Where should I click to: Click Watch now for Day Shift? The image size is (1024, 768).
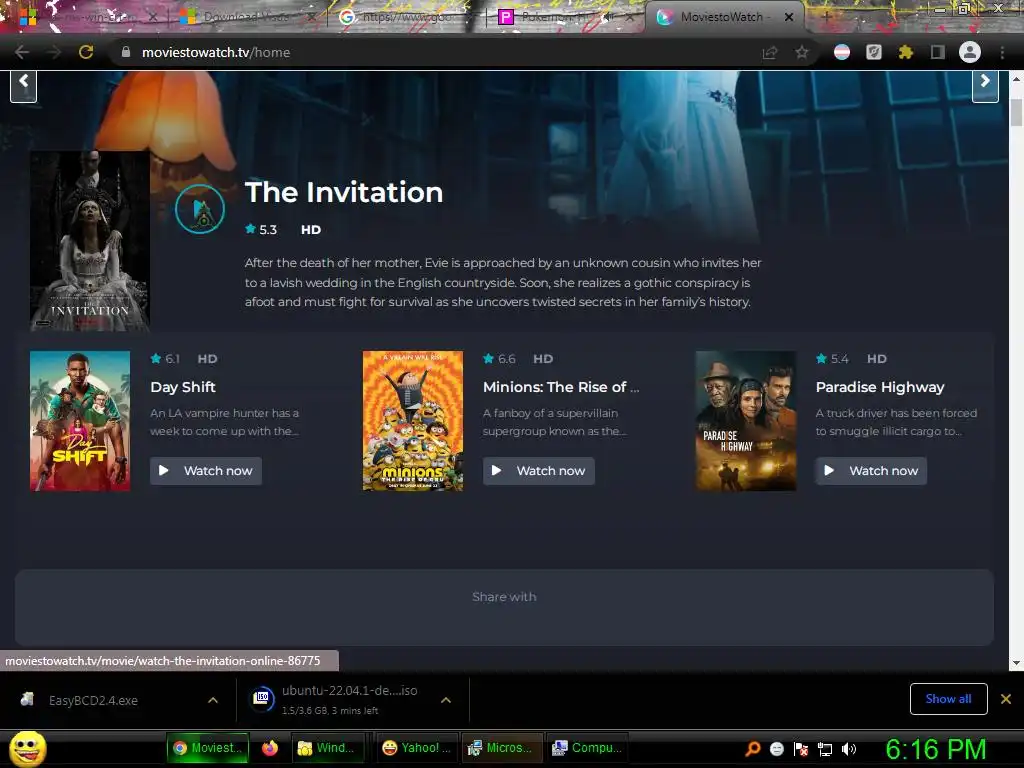[x=206, y=470]
